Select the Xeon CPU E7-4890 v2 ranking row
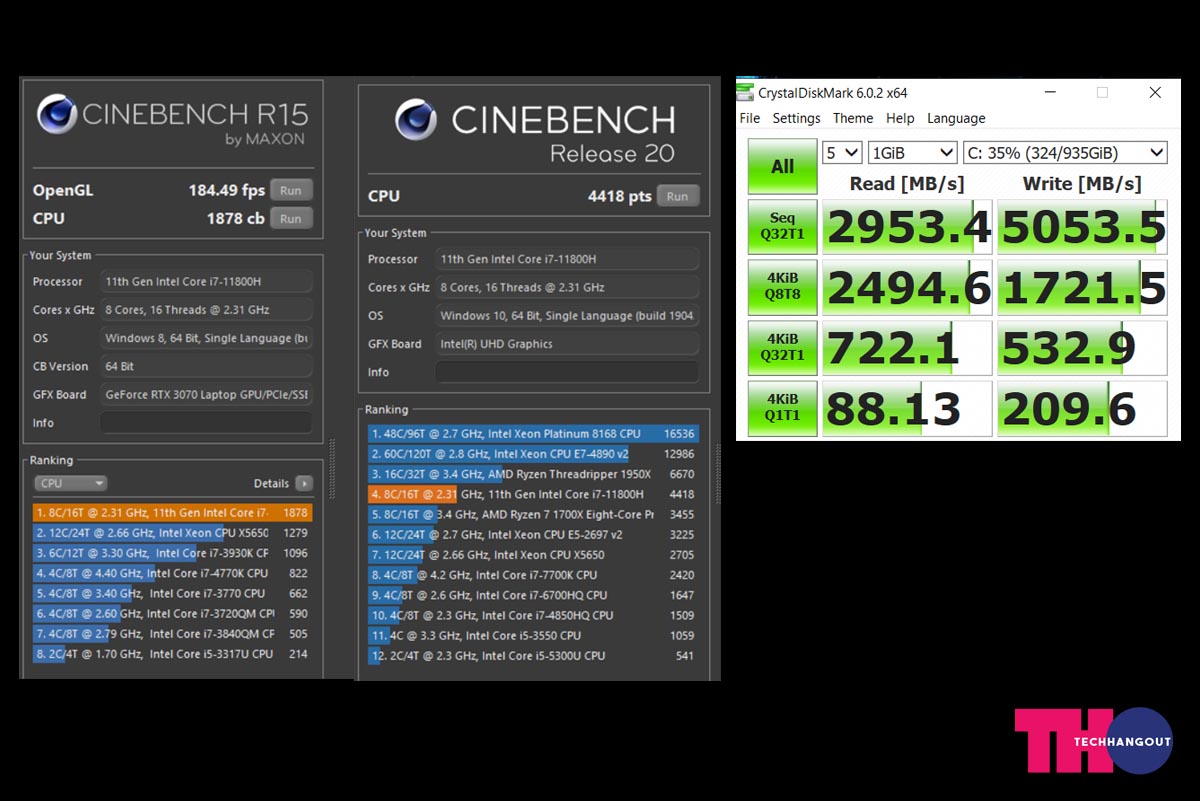This screenshot has width=1200, height=801. pos(533,454)
